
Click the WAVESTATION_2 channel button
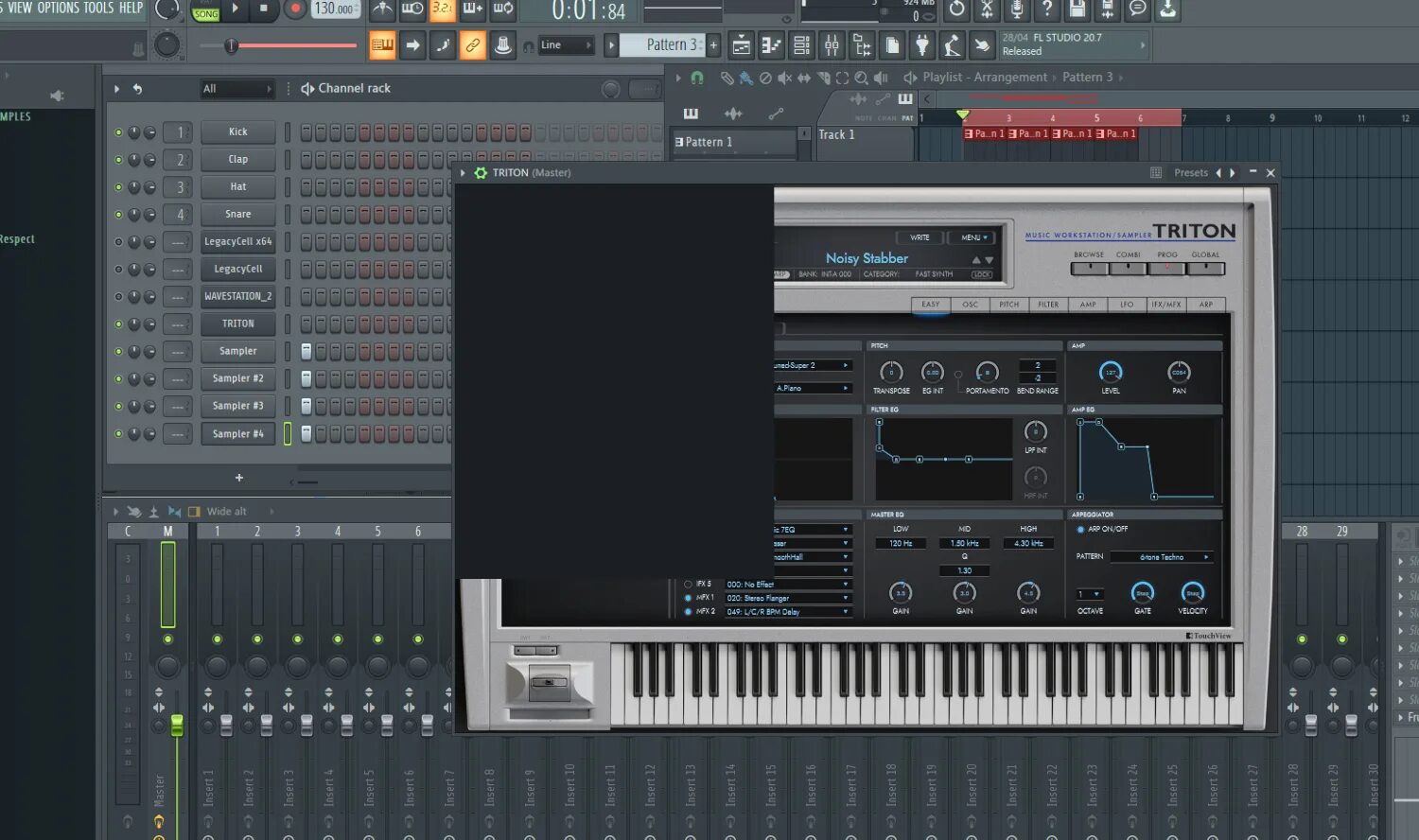[x=238, y=297]
